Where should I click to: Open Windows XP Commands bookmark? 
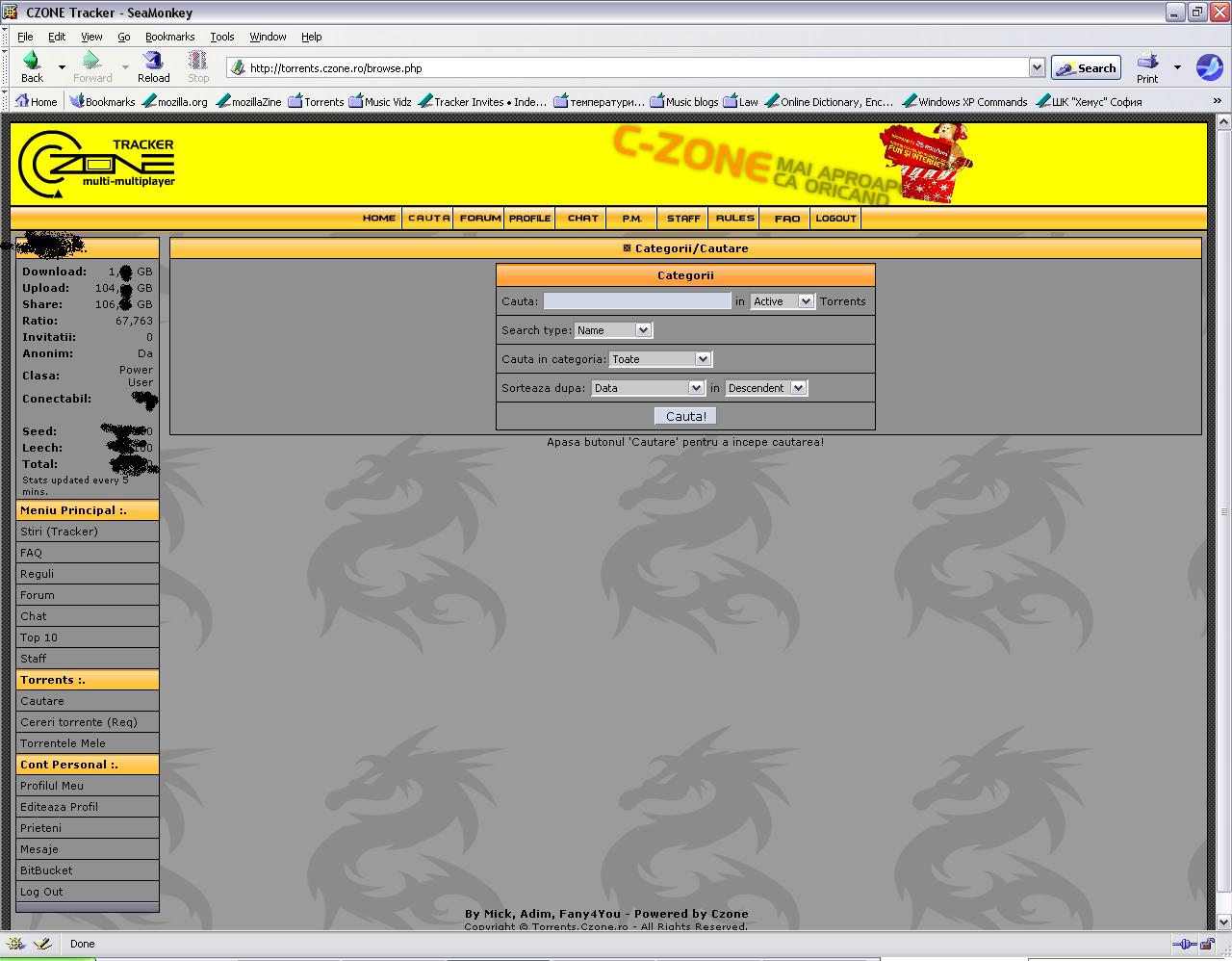tap(964, 101)
